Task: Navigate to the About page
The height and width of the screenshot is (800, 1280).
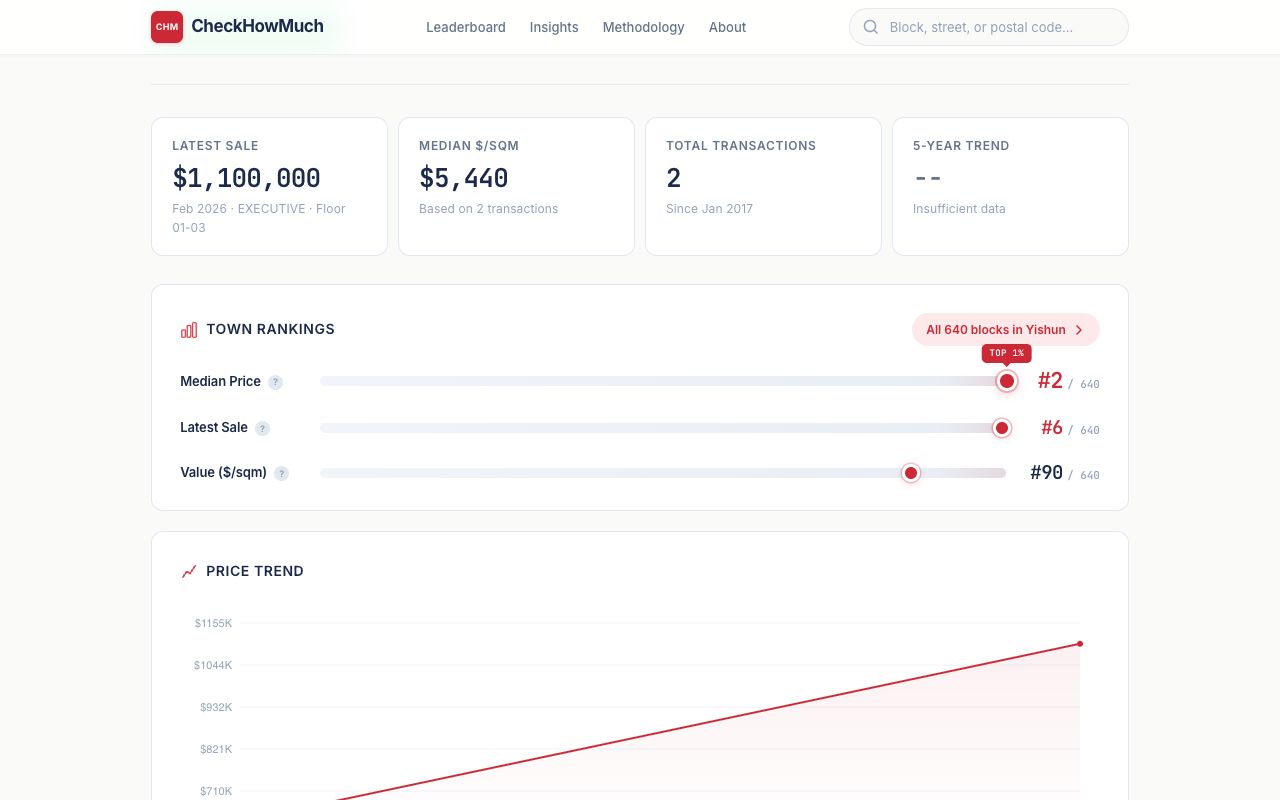Action: click(727, 27)
